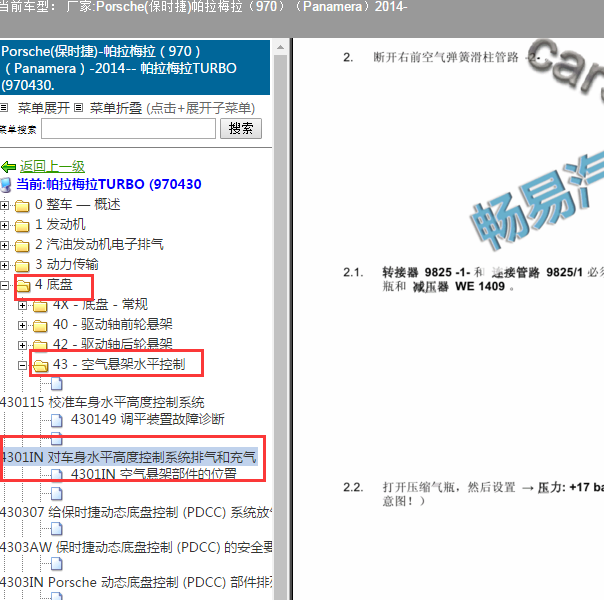This screenshot has height=600, width=604.
Task: Expand the 0 整车 — 概述 node
Action: pos(4,205)
